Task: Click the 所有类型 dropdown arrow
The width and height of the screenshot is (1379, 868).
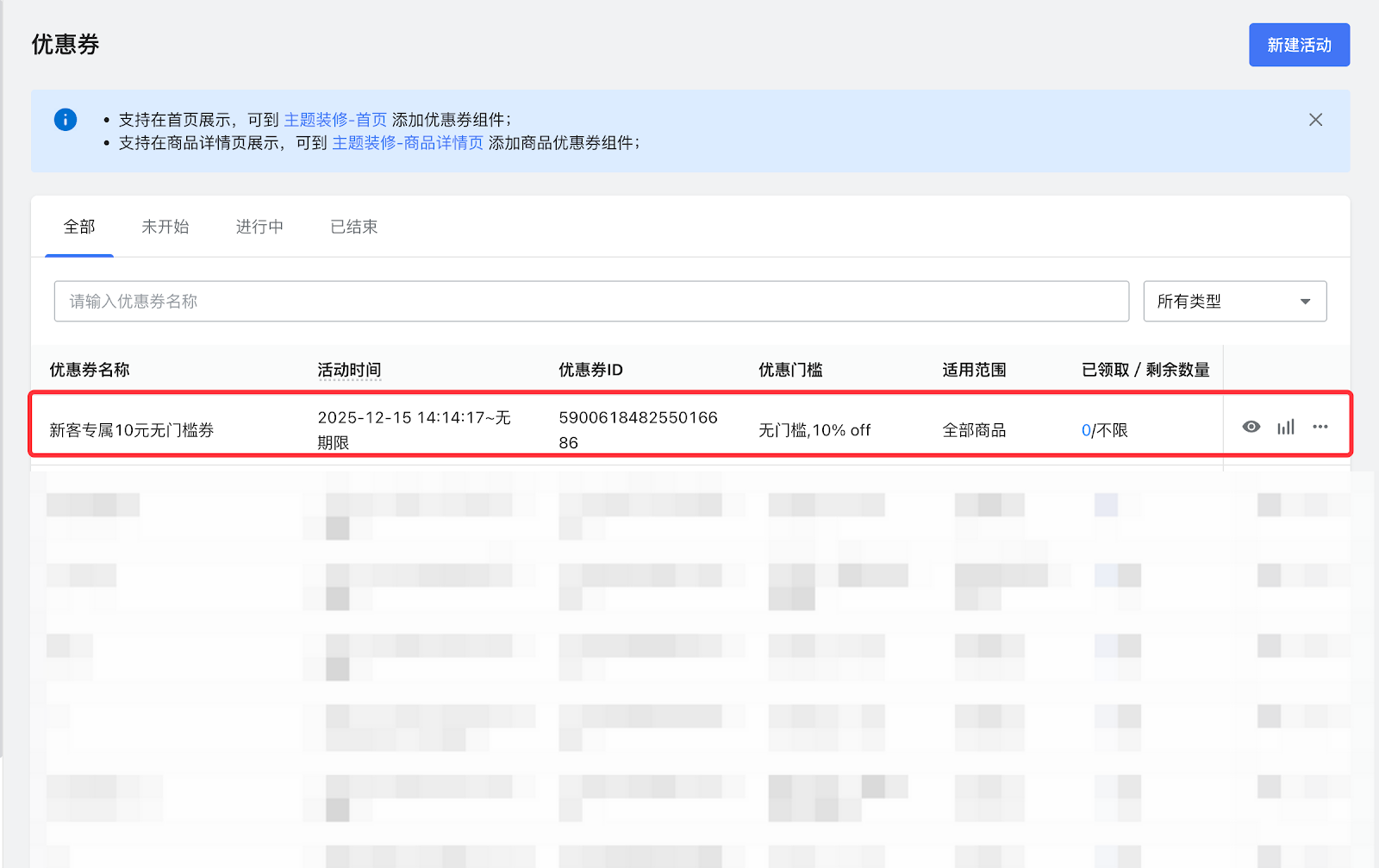Action: [1305, 302]
